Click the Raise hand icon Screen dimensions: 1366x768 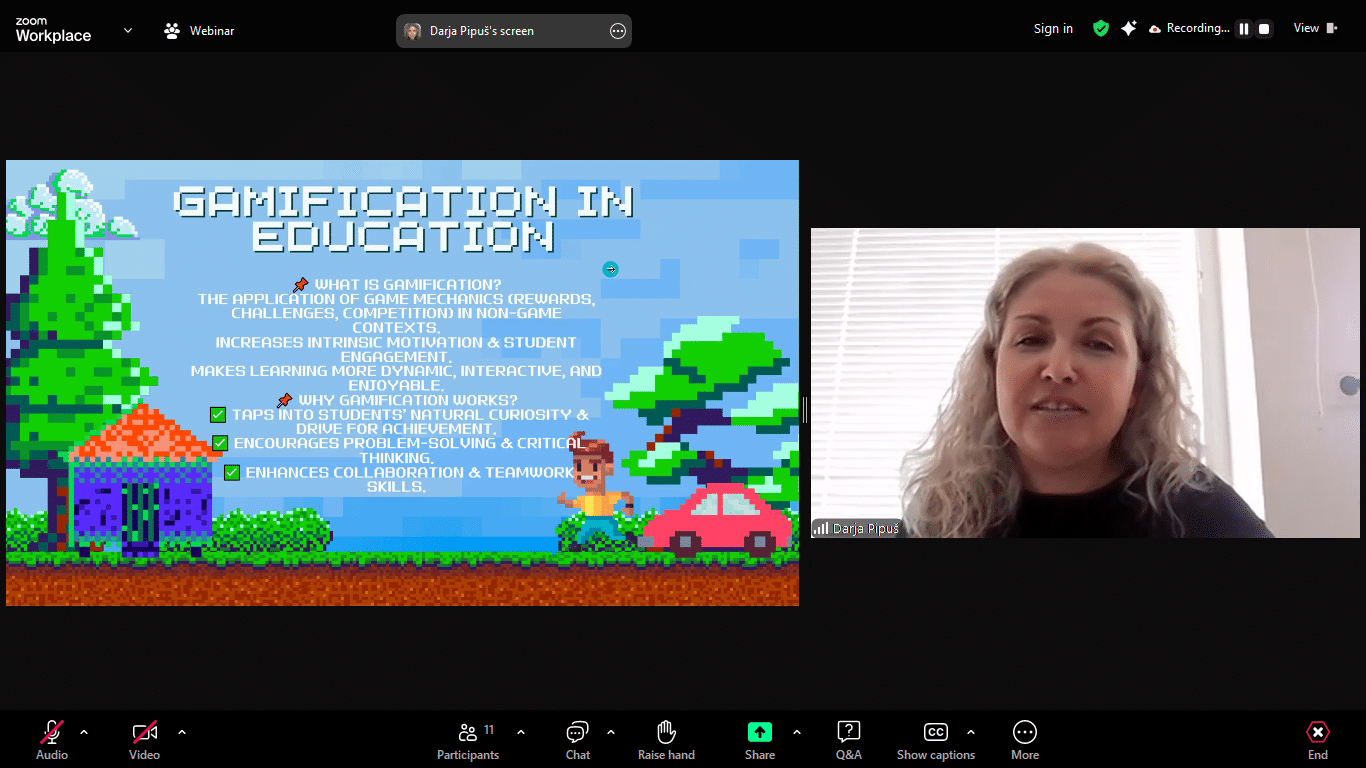[666, 740]
